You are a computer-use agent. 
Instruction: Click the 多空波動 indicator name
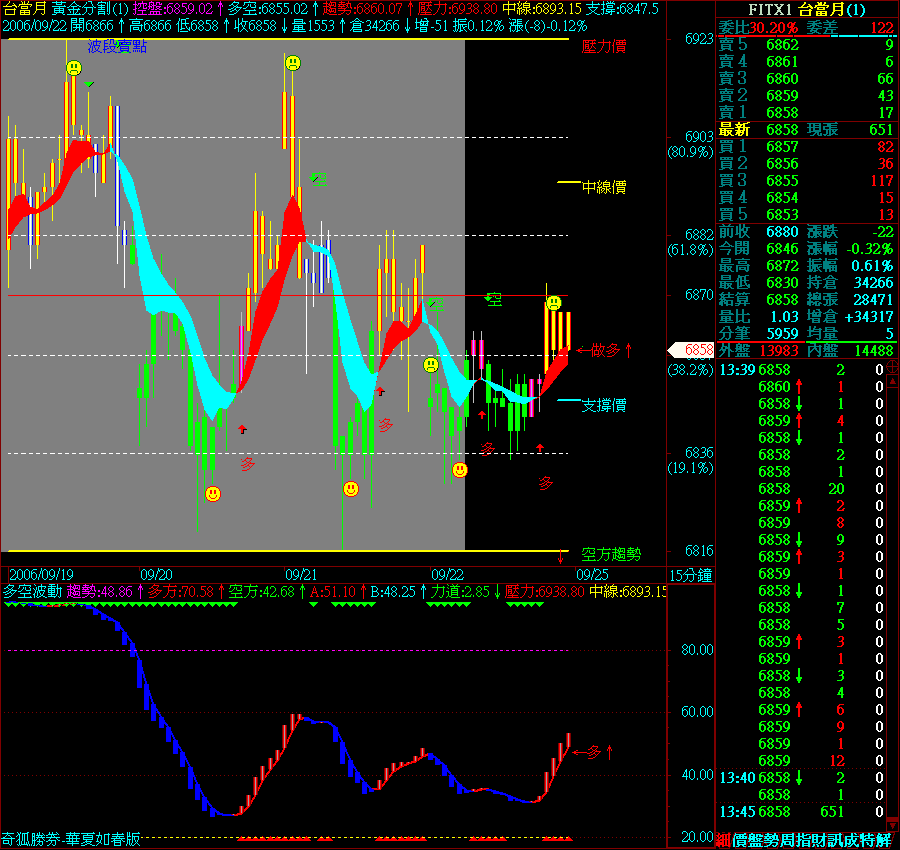(x=33, y=592)
